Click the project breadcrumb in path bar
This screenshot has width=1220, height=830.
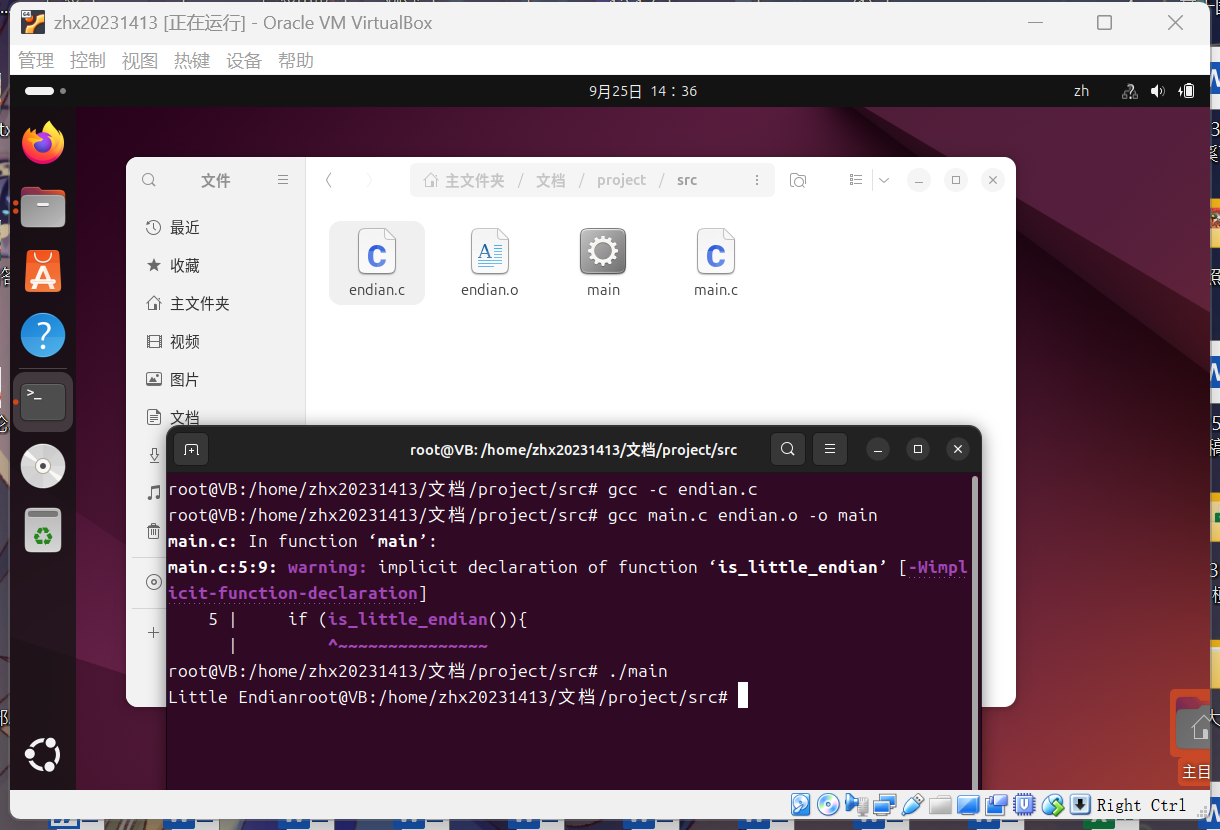[621, 180]
